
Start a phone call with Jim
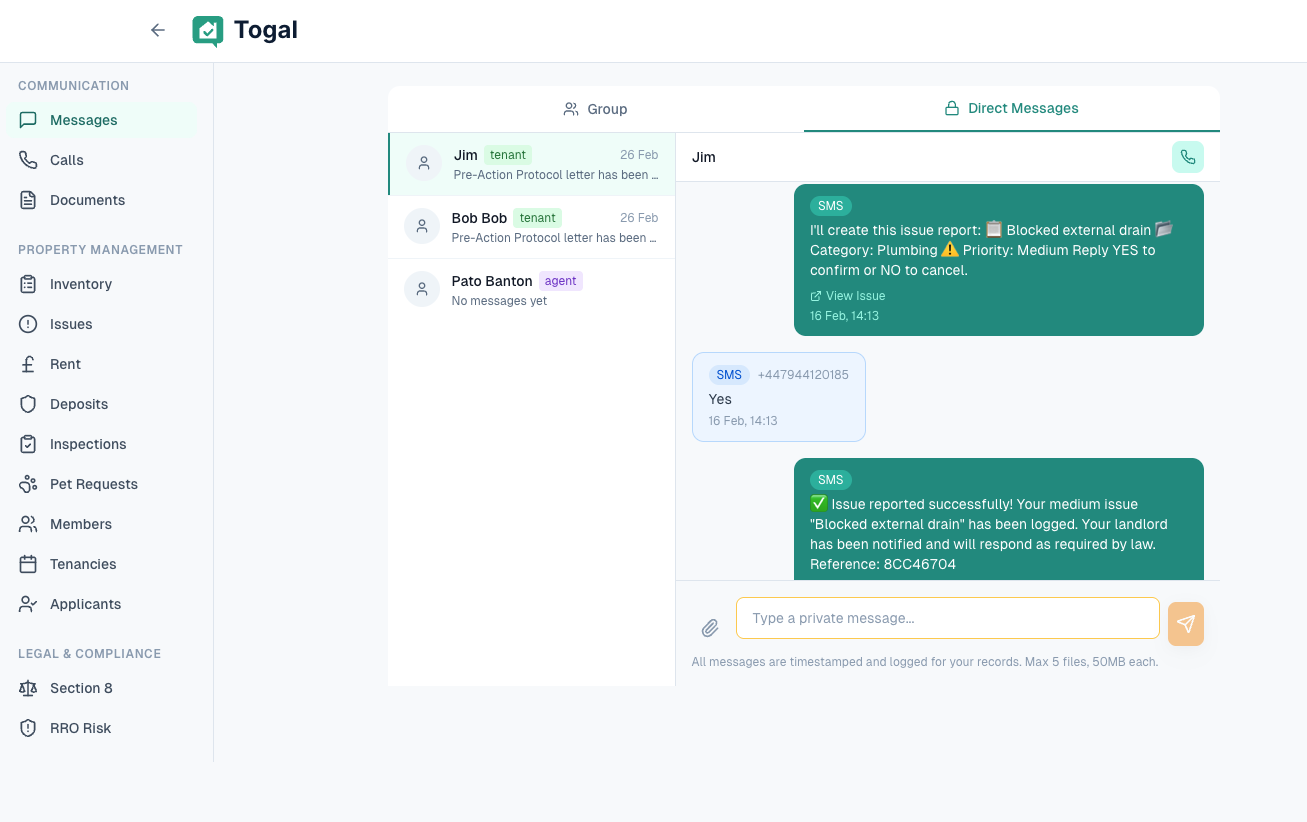[1187, 157]
